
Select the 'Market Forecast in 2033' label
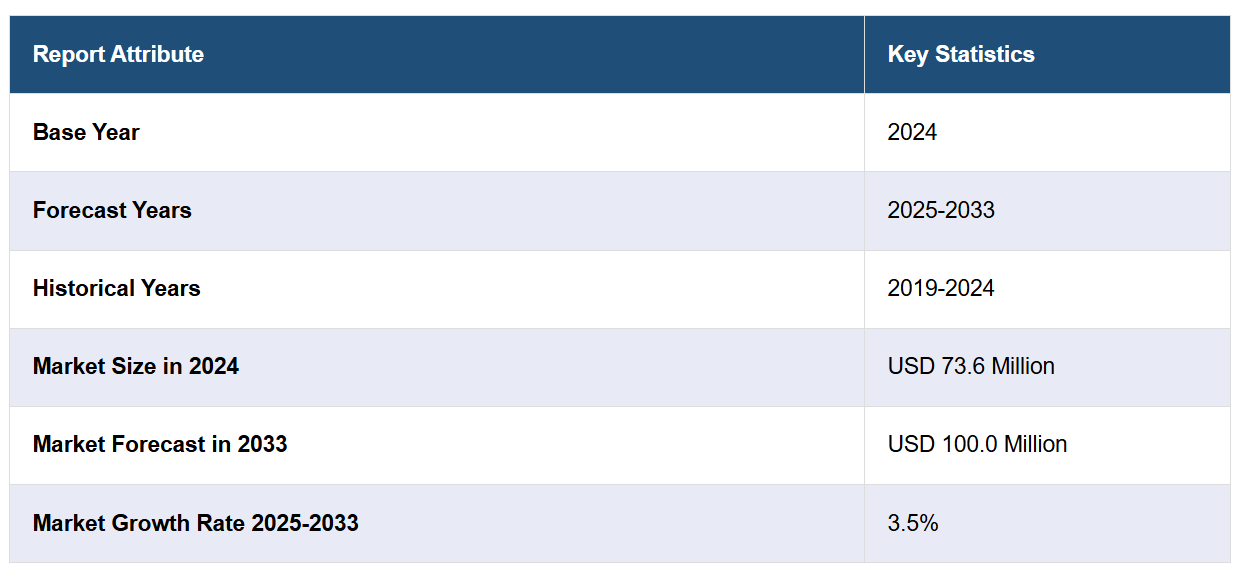(160, 444)
